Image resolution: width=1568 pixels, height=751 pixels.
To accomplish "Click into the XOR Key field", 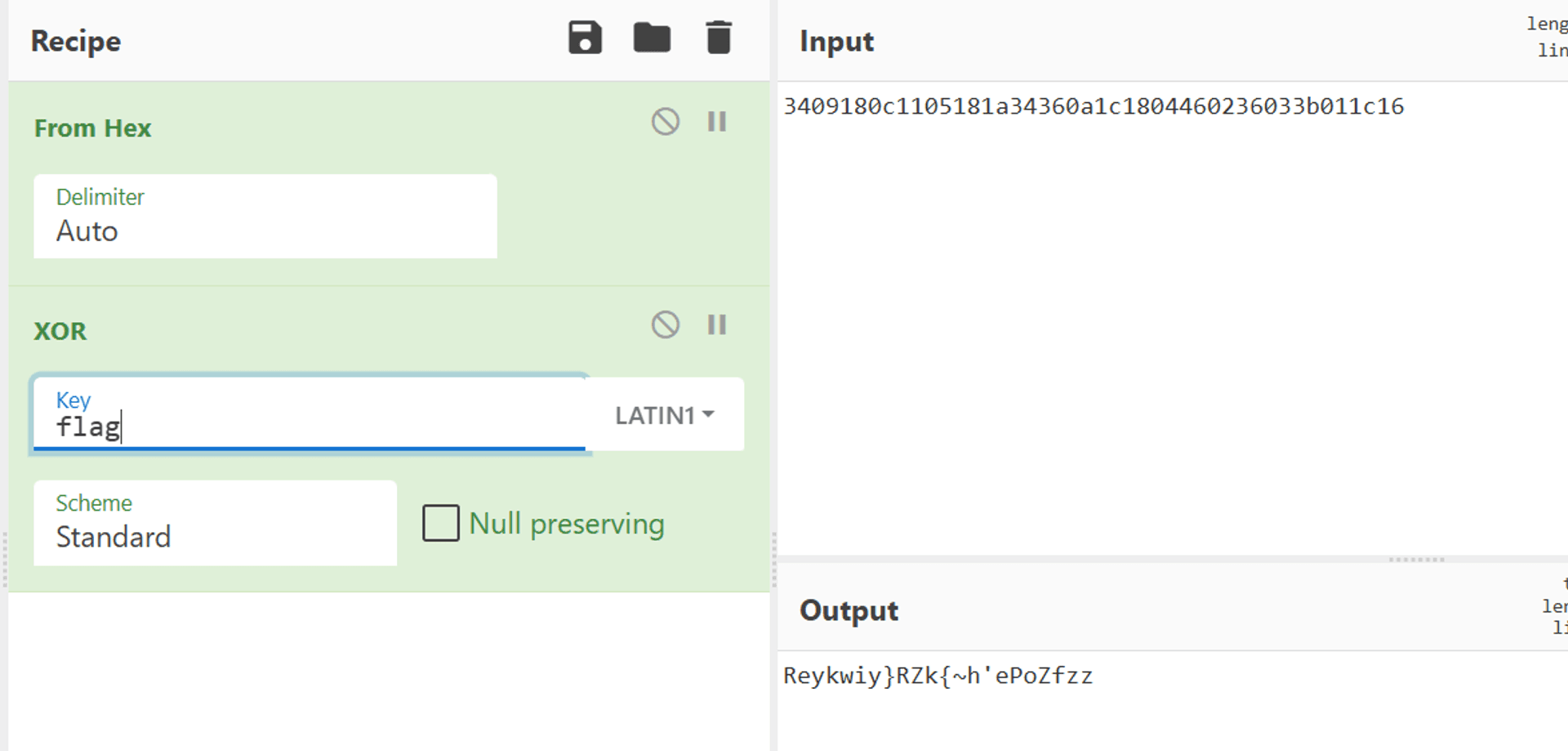I will [x=310, y=414].
